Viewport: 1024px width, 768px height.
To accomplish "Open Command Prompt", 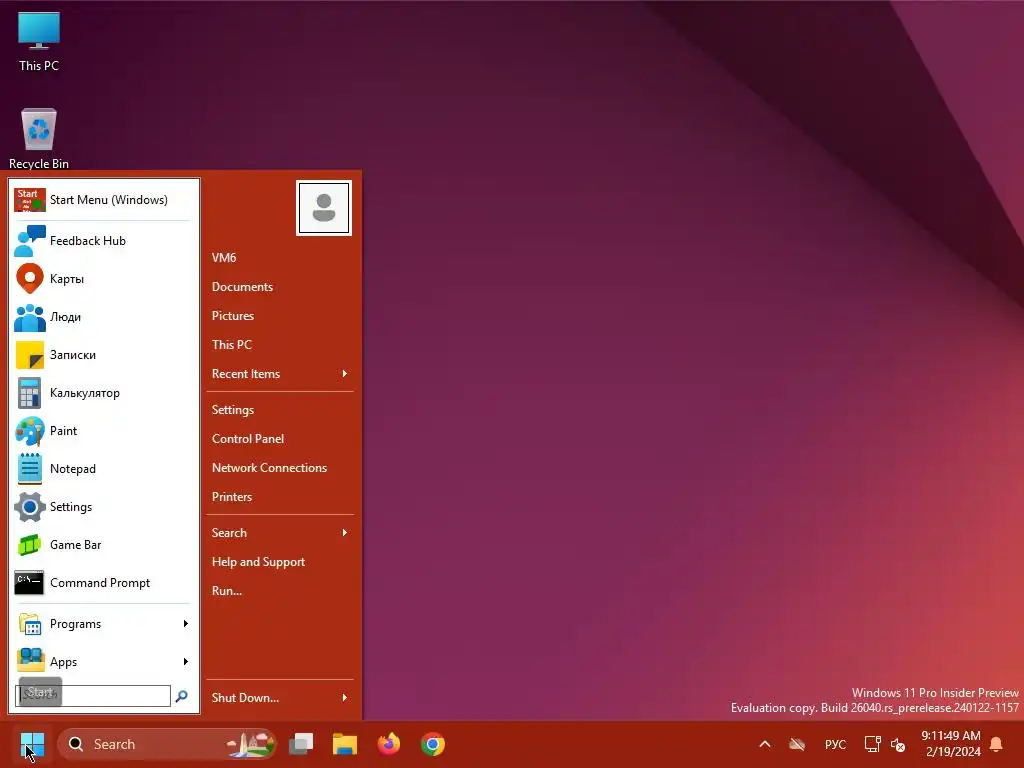I will pyautogui.click(x=103, y=583).
